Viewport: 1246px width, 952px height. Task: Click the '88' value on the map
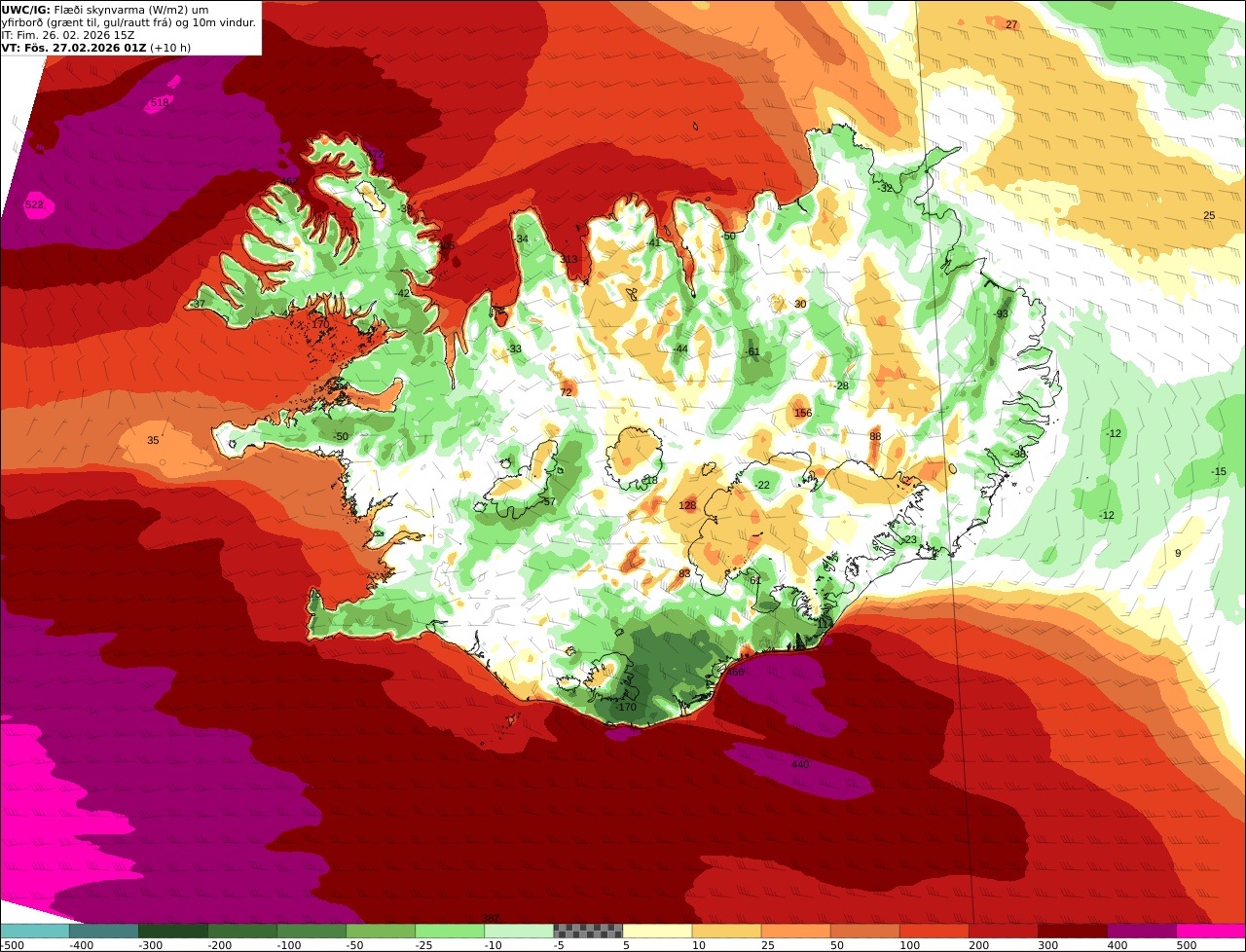pyautogui.click(x=875, y=436)
